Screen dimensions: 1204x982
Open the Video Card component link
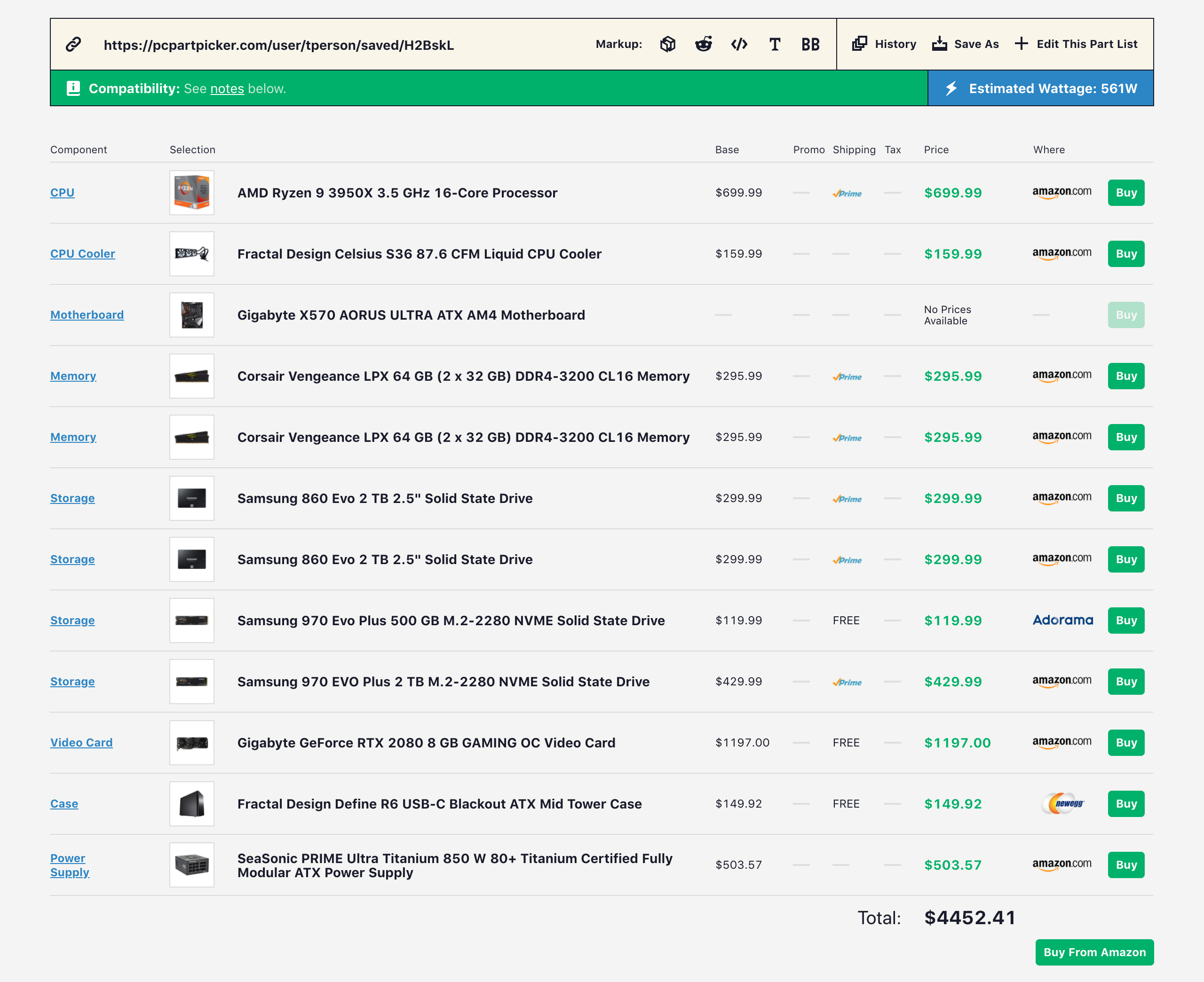81,743
